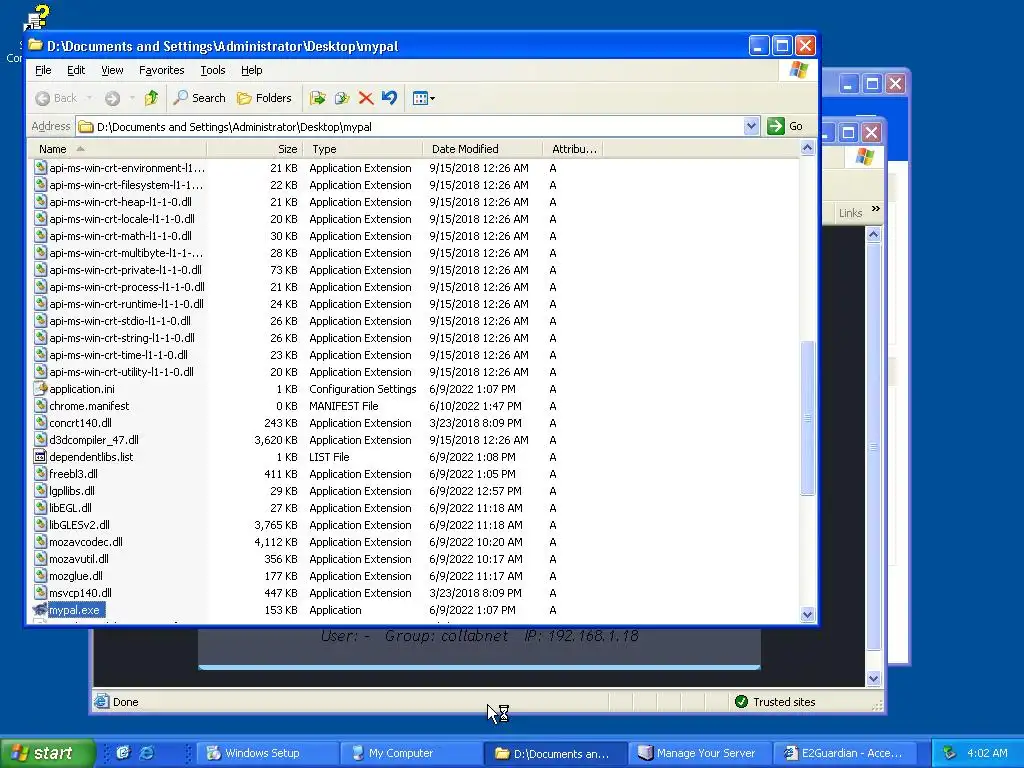Show the Folders pane

[x=264, y=98]
